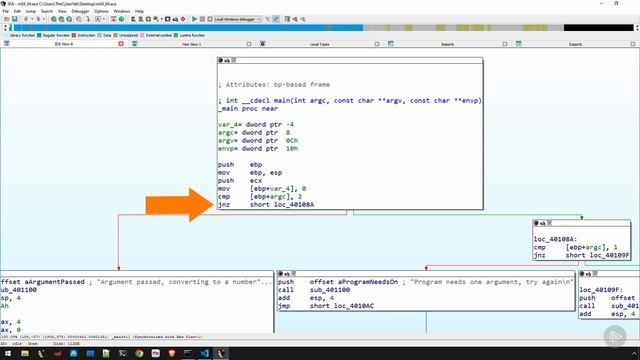Click offset aProgramNeedsOn operand

353,282
